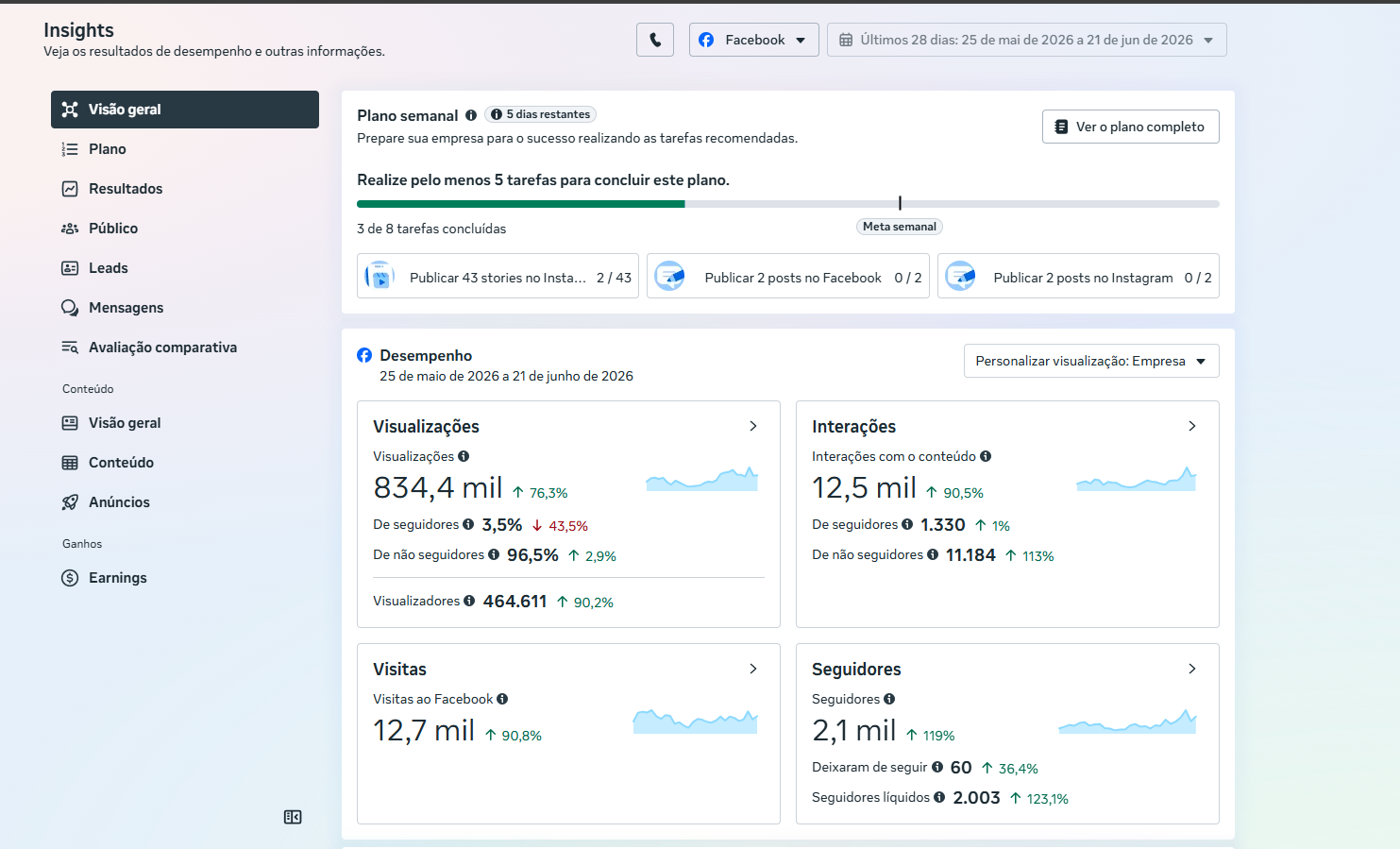Open Personalizar visualização: Empresa dropdown

1091,361
